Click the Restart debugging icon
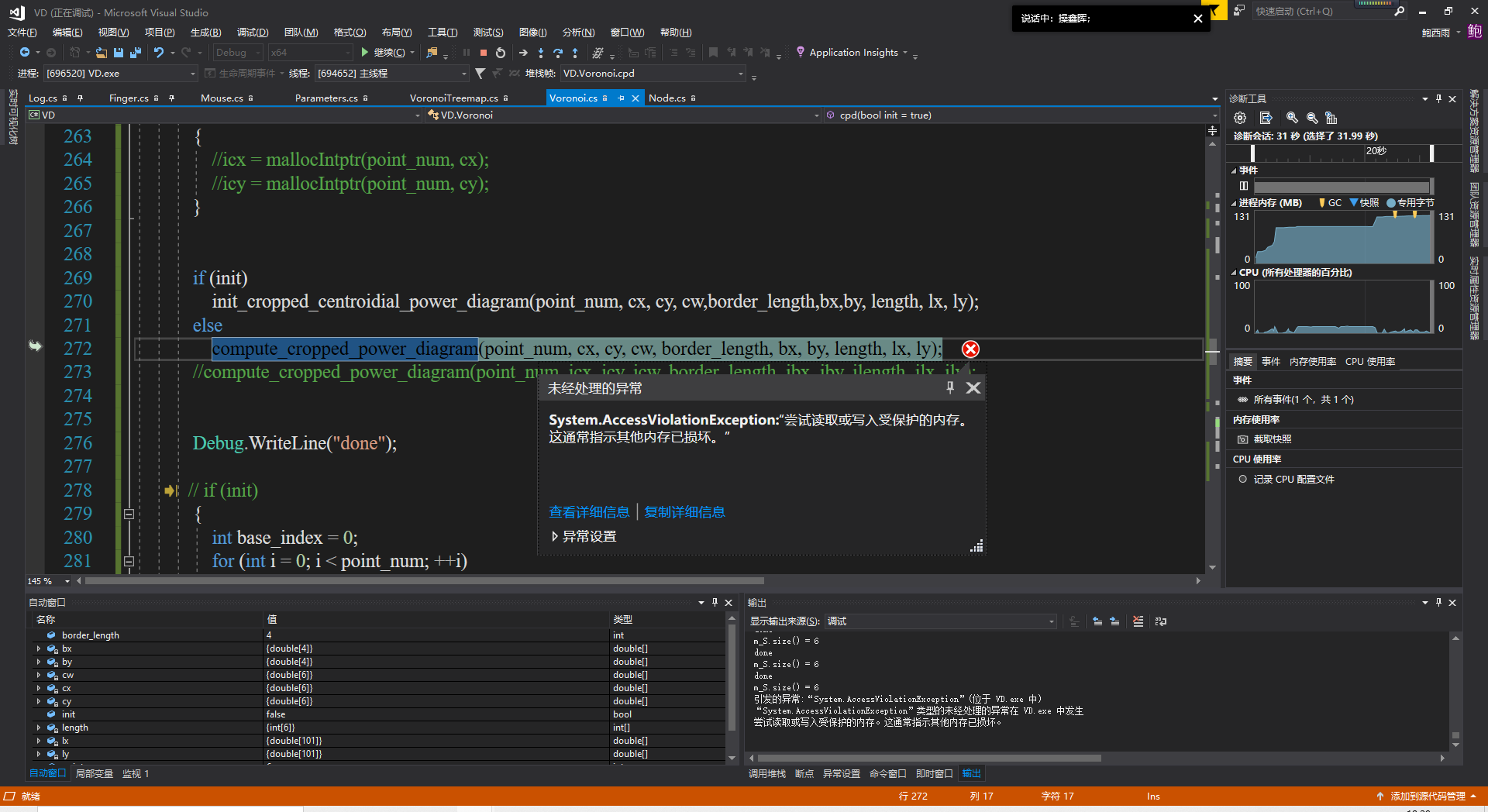The image size is (1488, 812). [500, 52]
